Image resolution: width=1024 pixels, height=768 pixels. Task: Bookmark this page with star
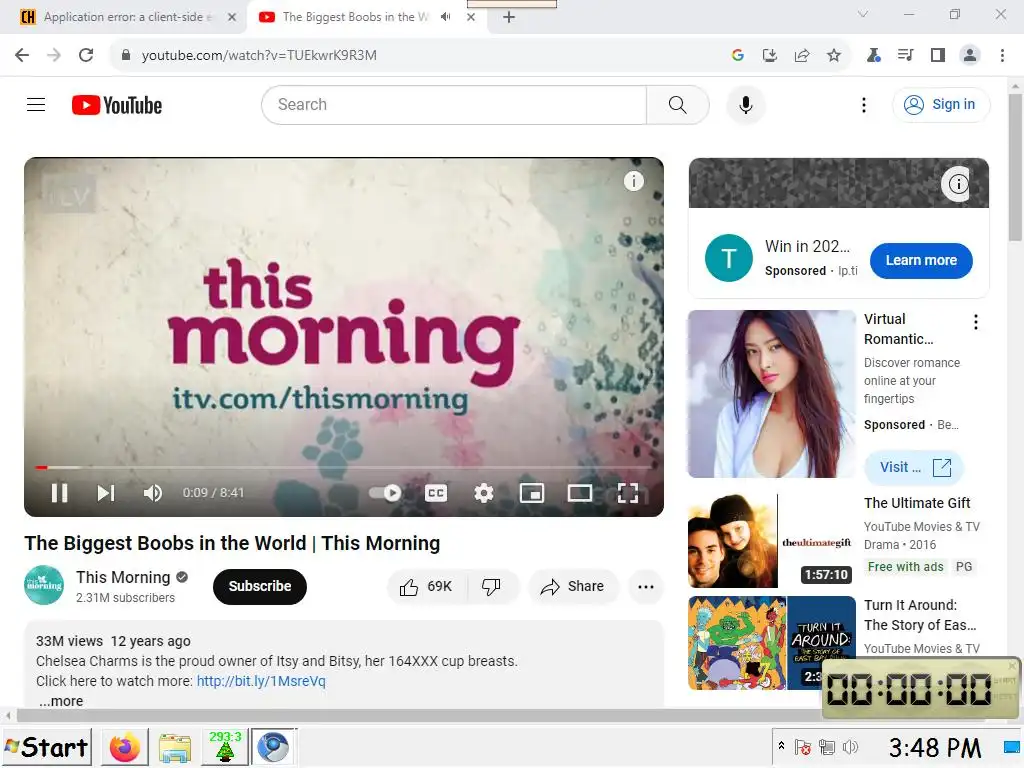pos(834,55)
